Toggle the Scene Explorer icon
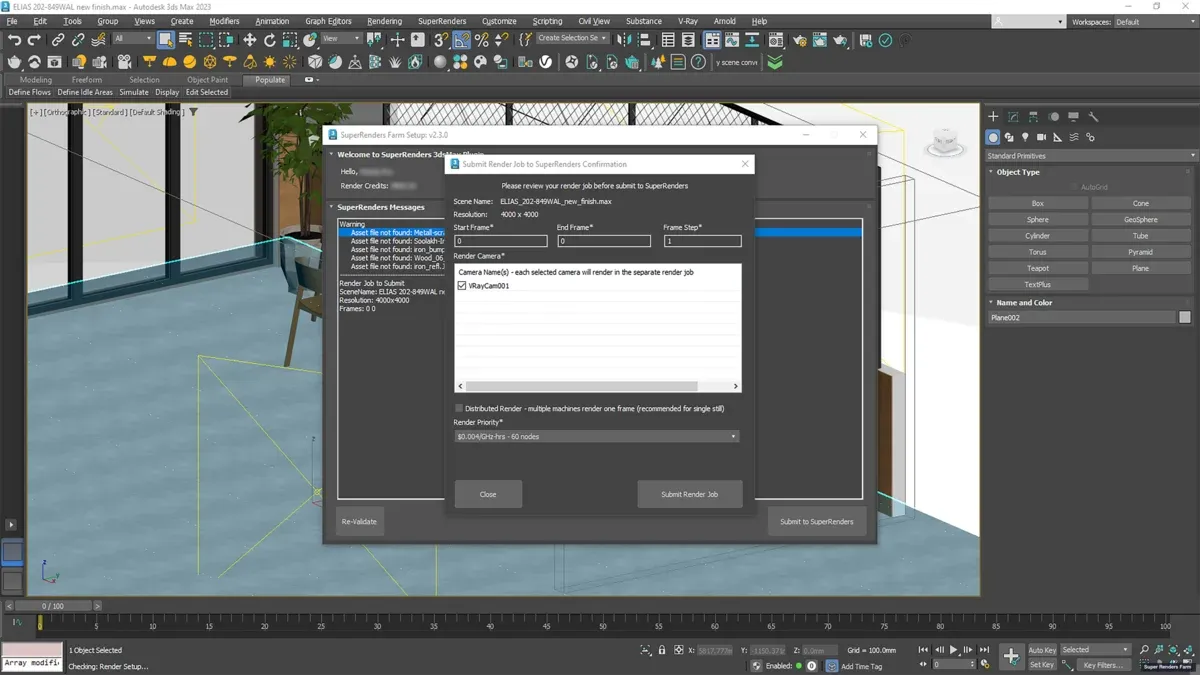This screenshot has width=1200, height=675. click(666, 40)
